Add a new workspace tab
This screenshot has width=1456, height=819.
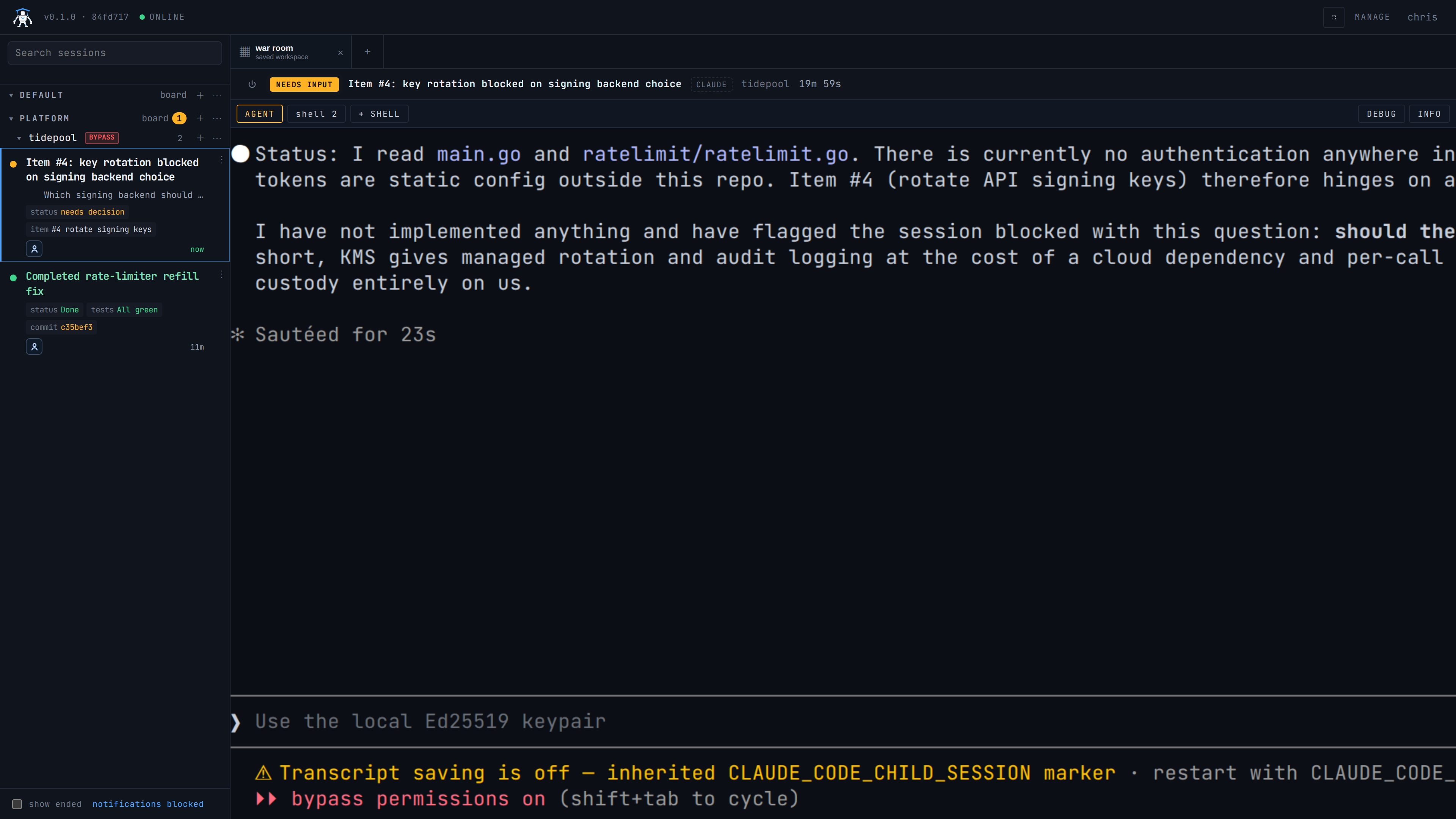click(x=367, y=52)
